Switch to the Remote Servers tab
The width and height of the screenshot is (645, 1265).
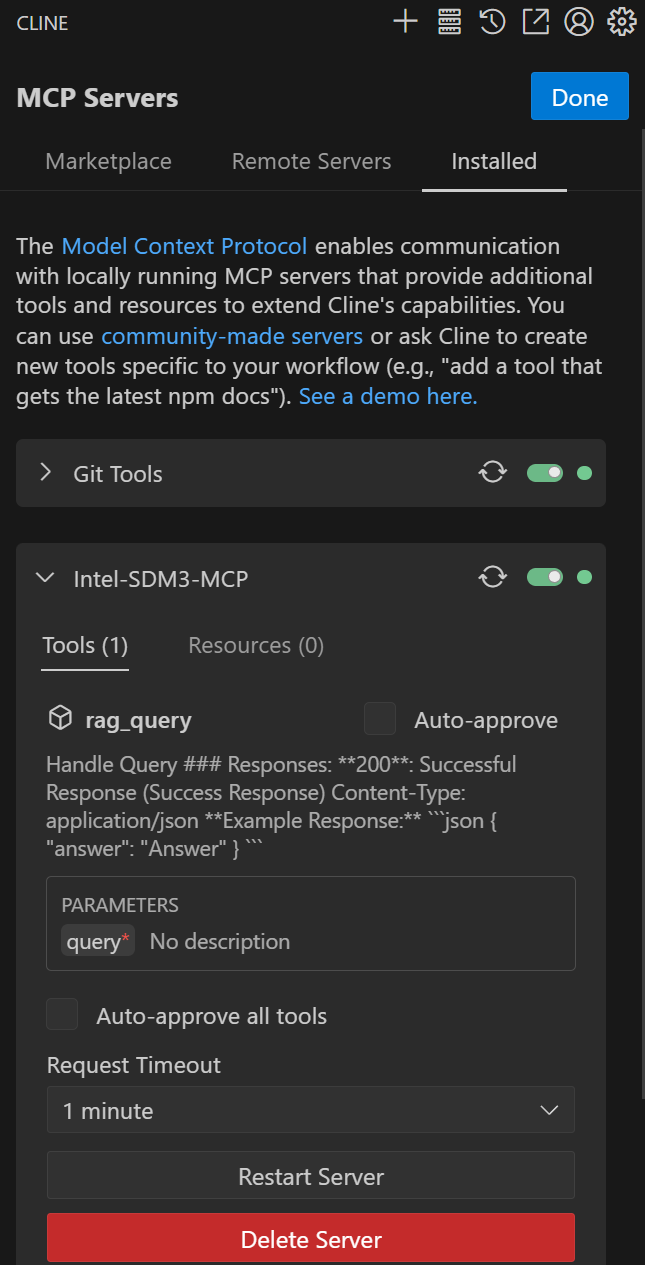coord(311,161)
